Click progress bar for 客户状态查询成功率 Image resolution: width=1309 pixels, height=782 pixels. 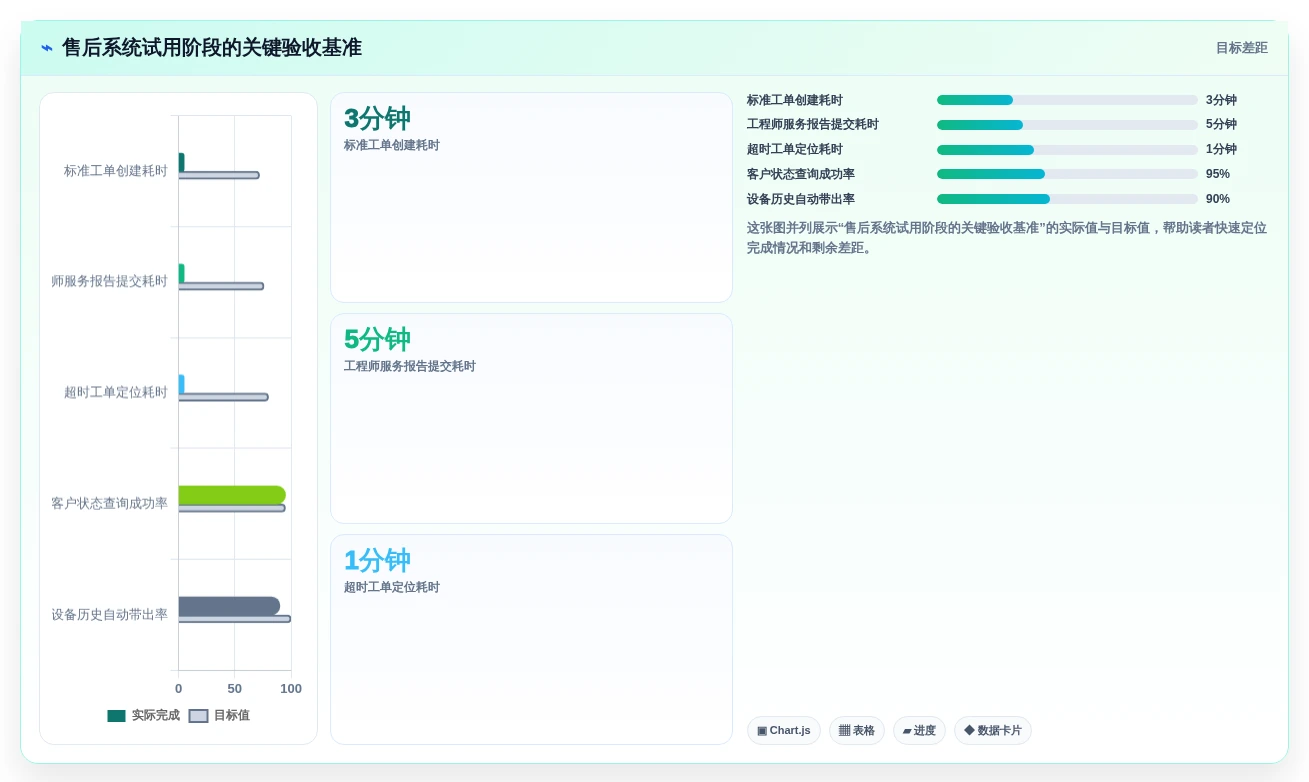click(1067, 174)
